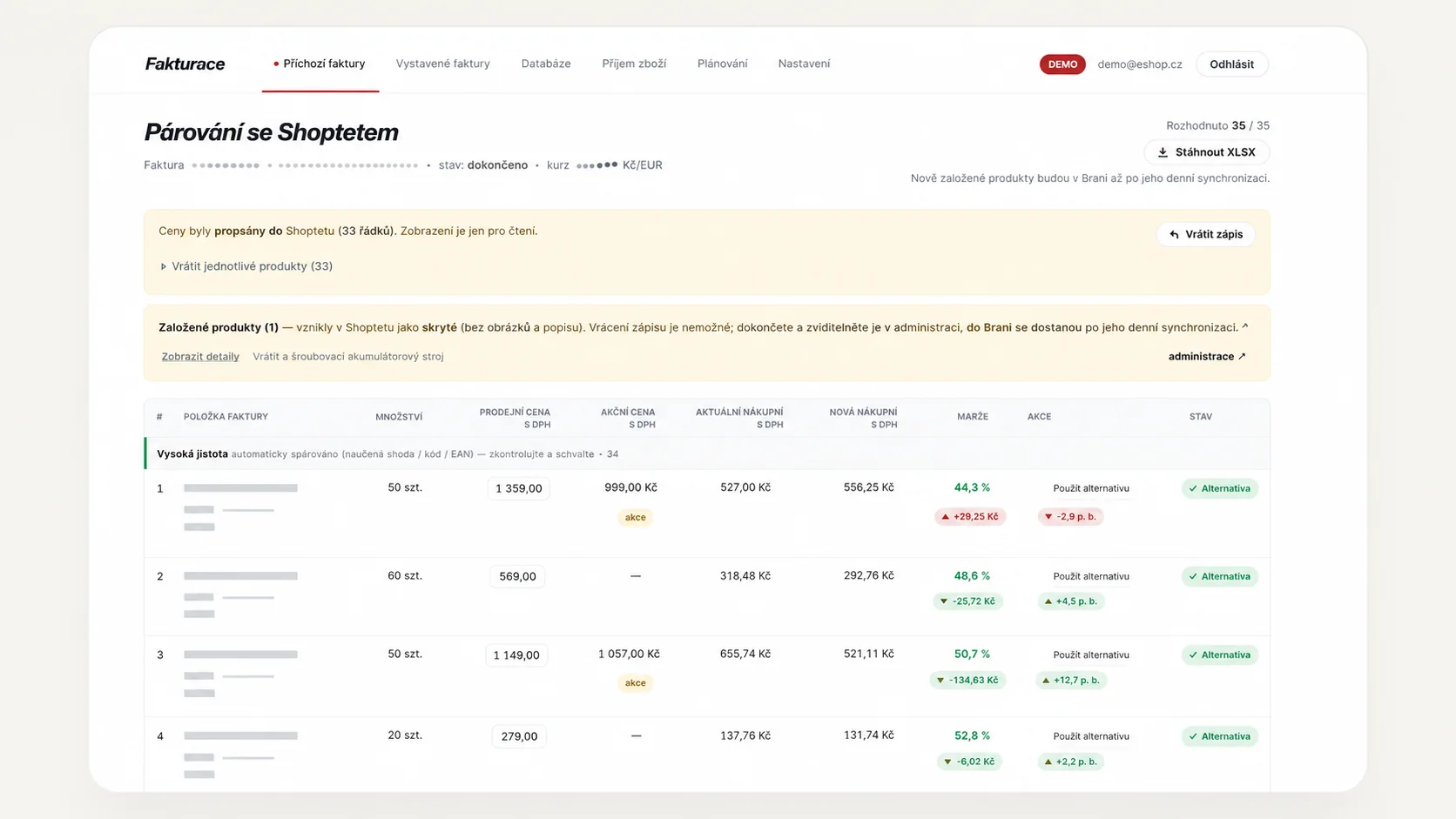Click the Prodejní cena s DPH header

point(515,418)
